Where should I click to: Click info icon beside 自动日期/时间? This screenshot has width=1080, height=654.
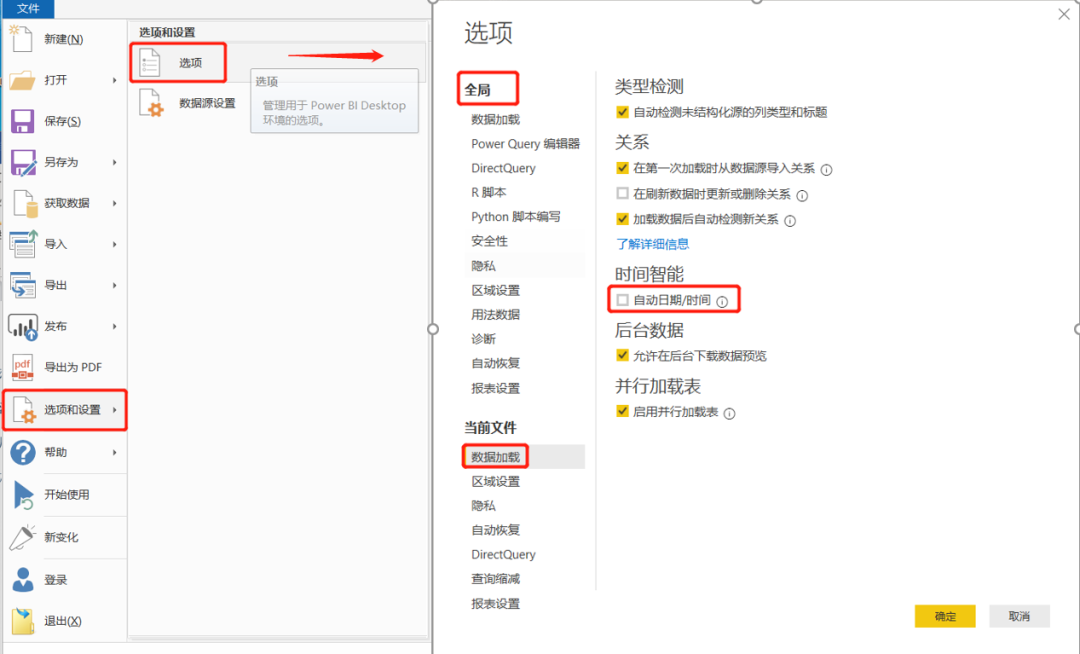[x=722, y=302]
